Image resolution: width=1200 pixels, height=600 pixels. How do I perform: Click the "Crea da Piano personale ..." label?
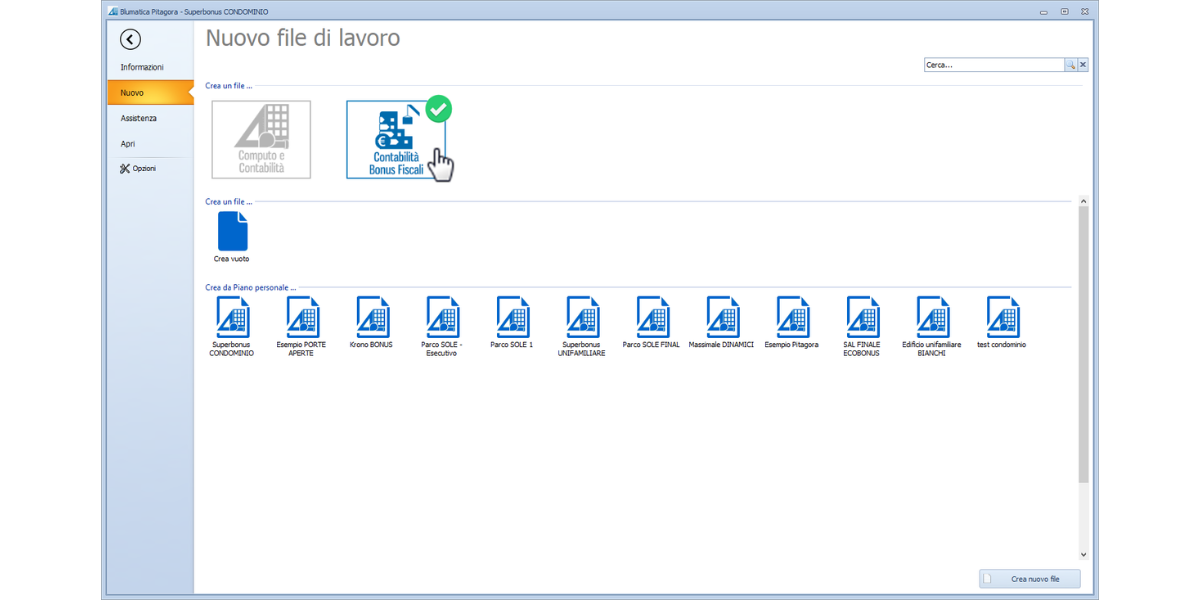pos(251,288)
